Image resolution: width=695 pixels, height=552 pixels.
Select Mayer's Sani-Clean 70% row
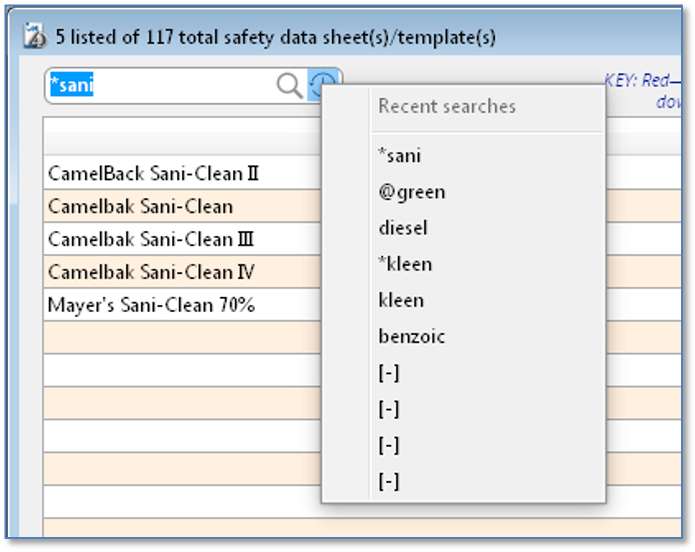(183, 305)
